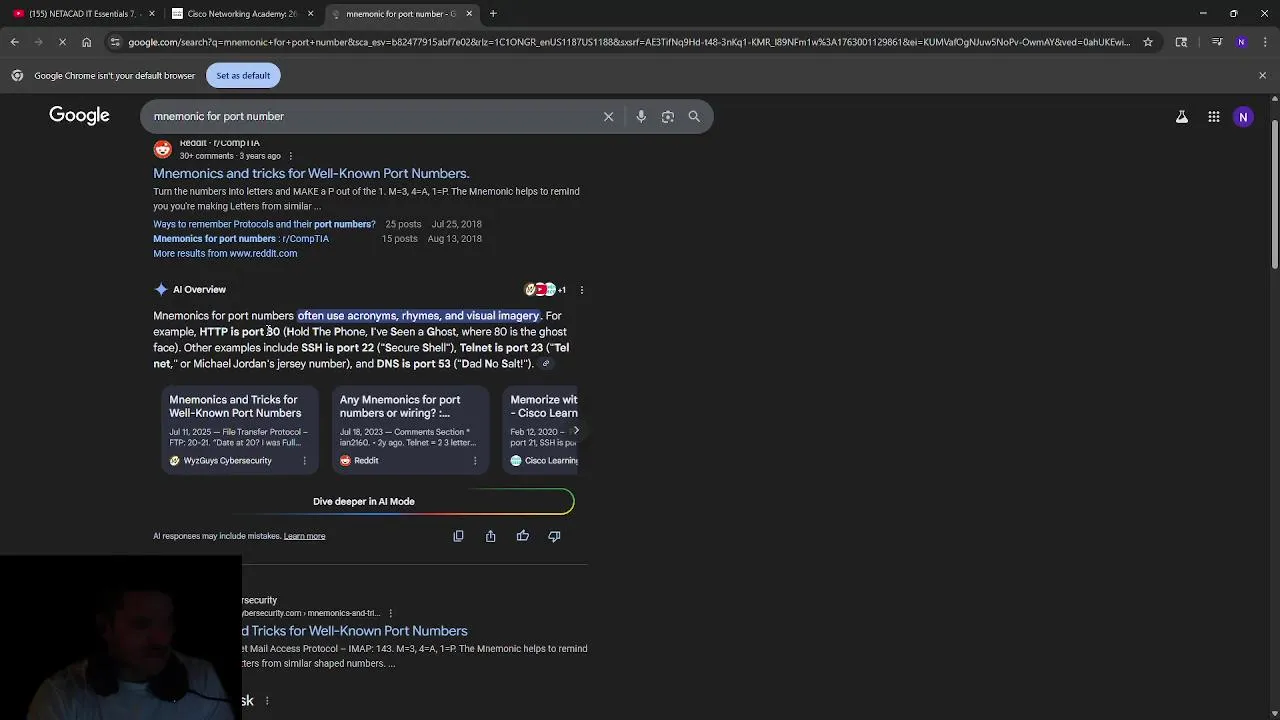The height and width of the screenshot is (720, 1280).
Task: Go back to the previous page
Action: 15,42
